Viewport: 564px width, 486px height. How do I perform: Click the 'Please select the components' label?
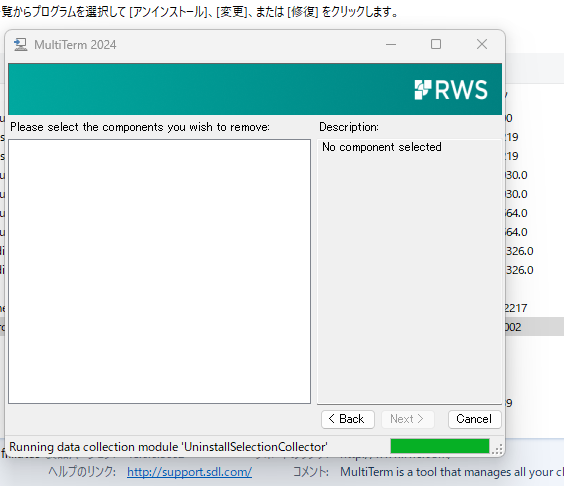[140, 127]
